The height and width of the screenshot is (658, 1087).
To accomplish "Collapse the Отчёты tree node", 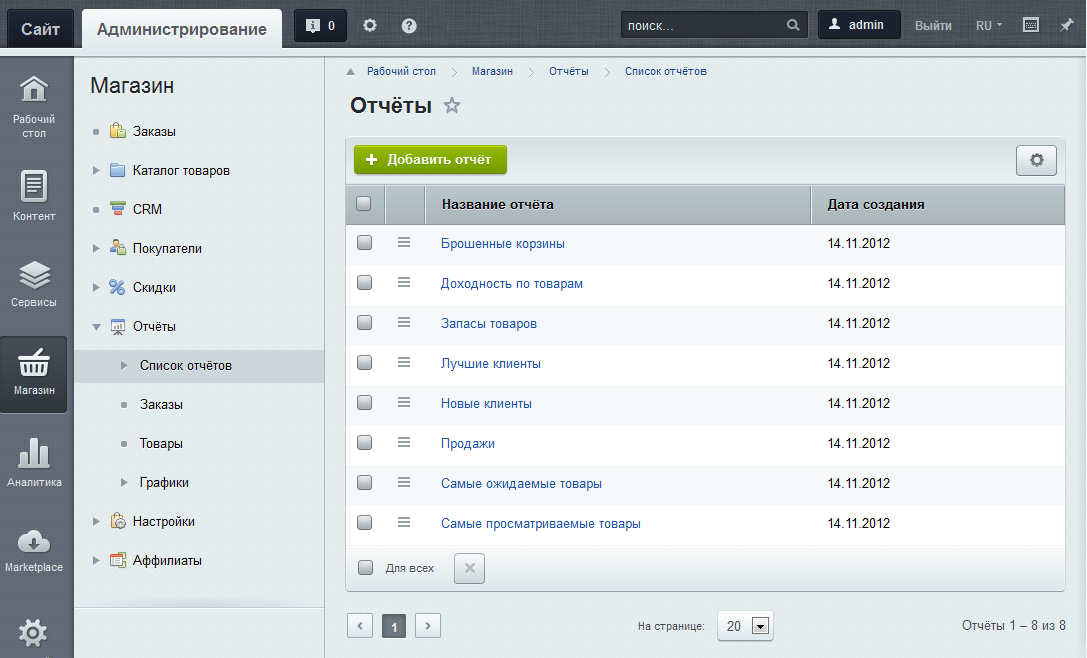I will pos(96,327).
